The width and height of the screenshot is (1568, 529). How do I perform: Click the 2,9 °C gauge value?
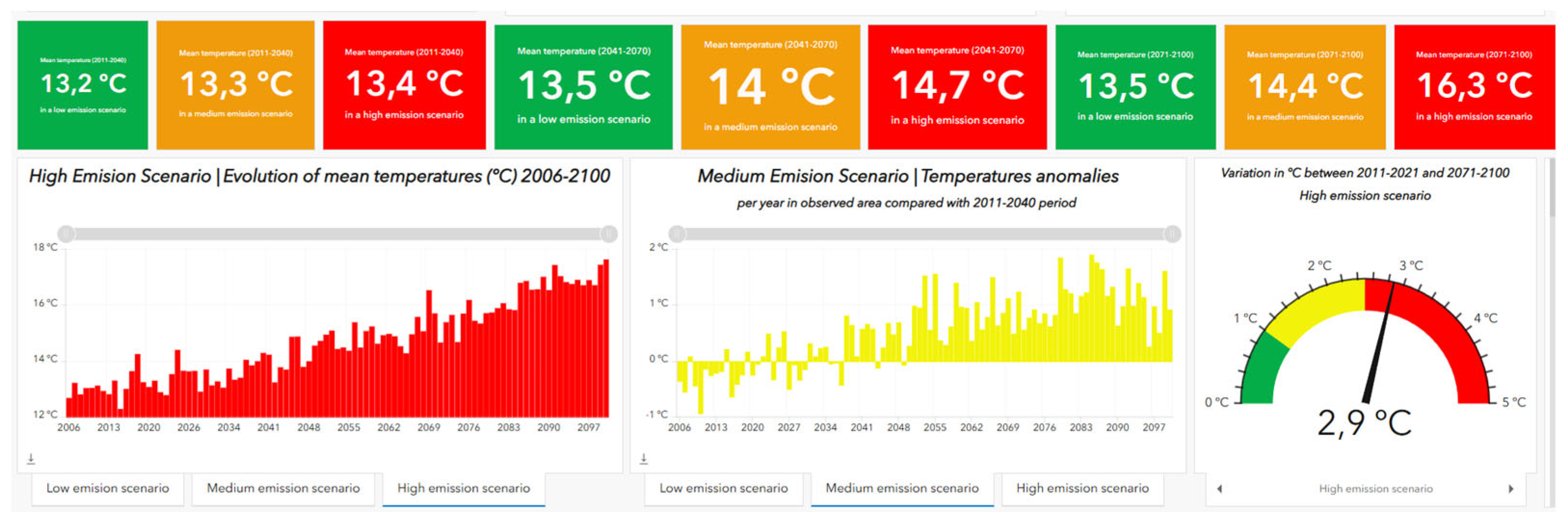[1364, 423]
